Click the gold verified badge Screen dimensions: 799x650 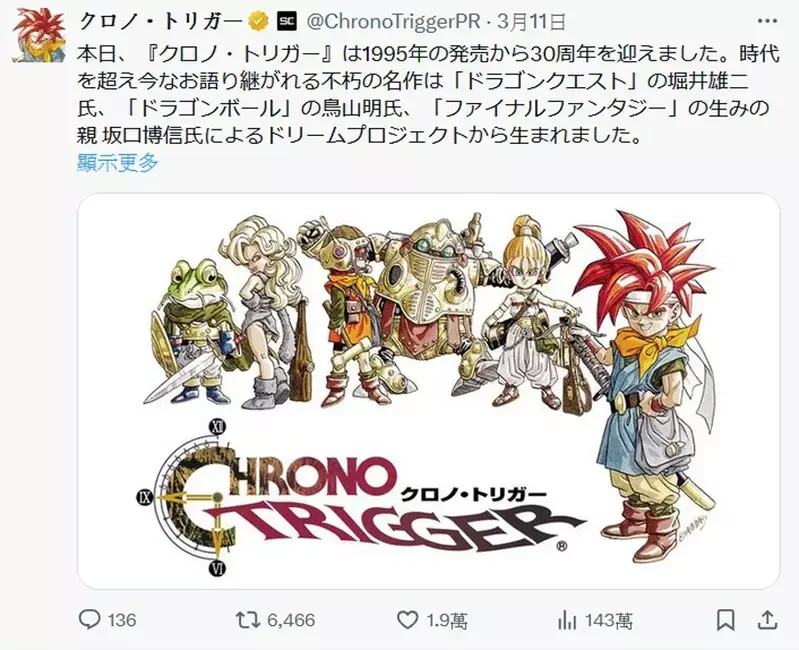(258, 21)
